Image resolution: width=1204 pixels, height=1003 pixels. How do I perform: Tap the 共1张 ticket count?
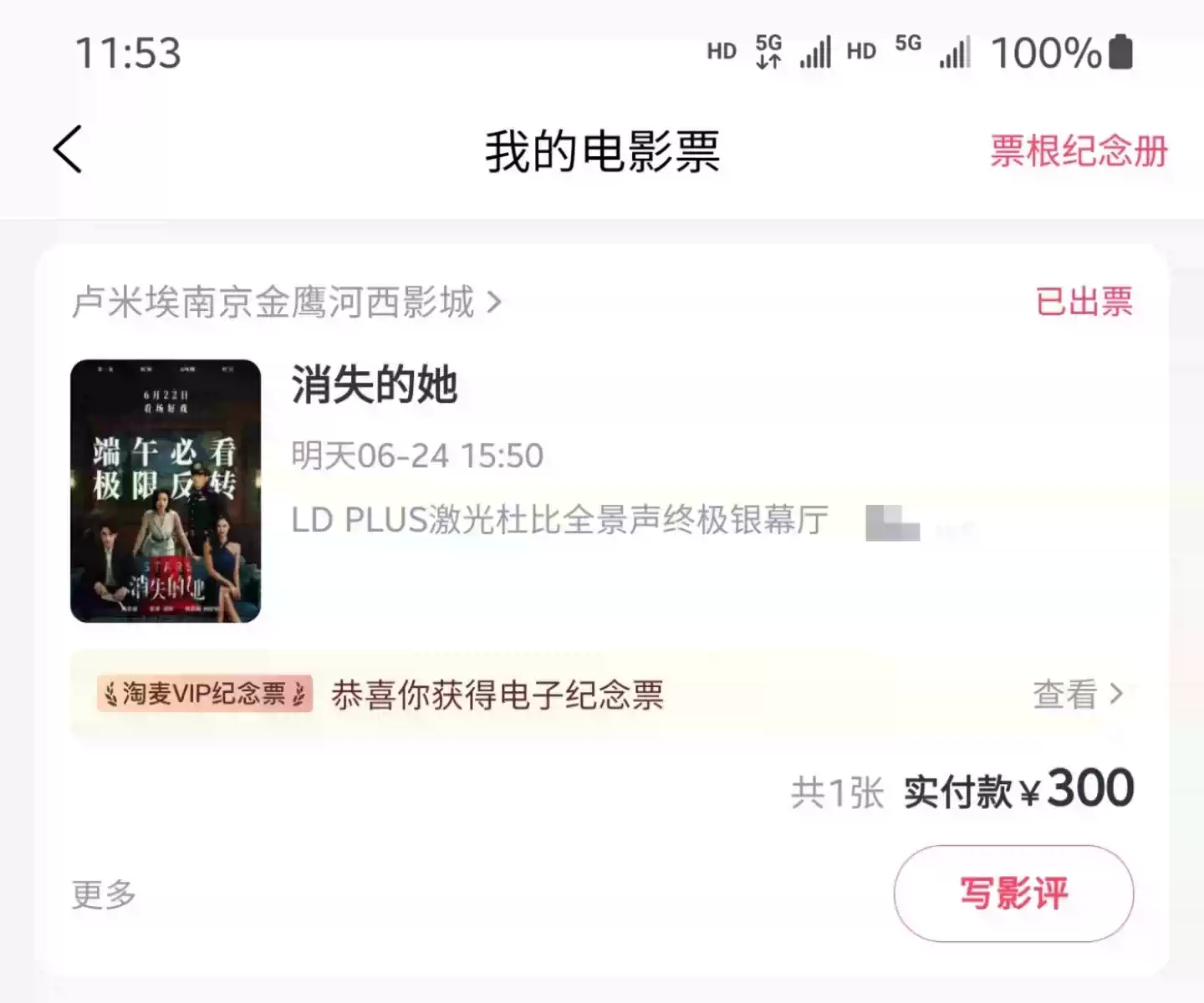tap(837, 792)
